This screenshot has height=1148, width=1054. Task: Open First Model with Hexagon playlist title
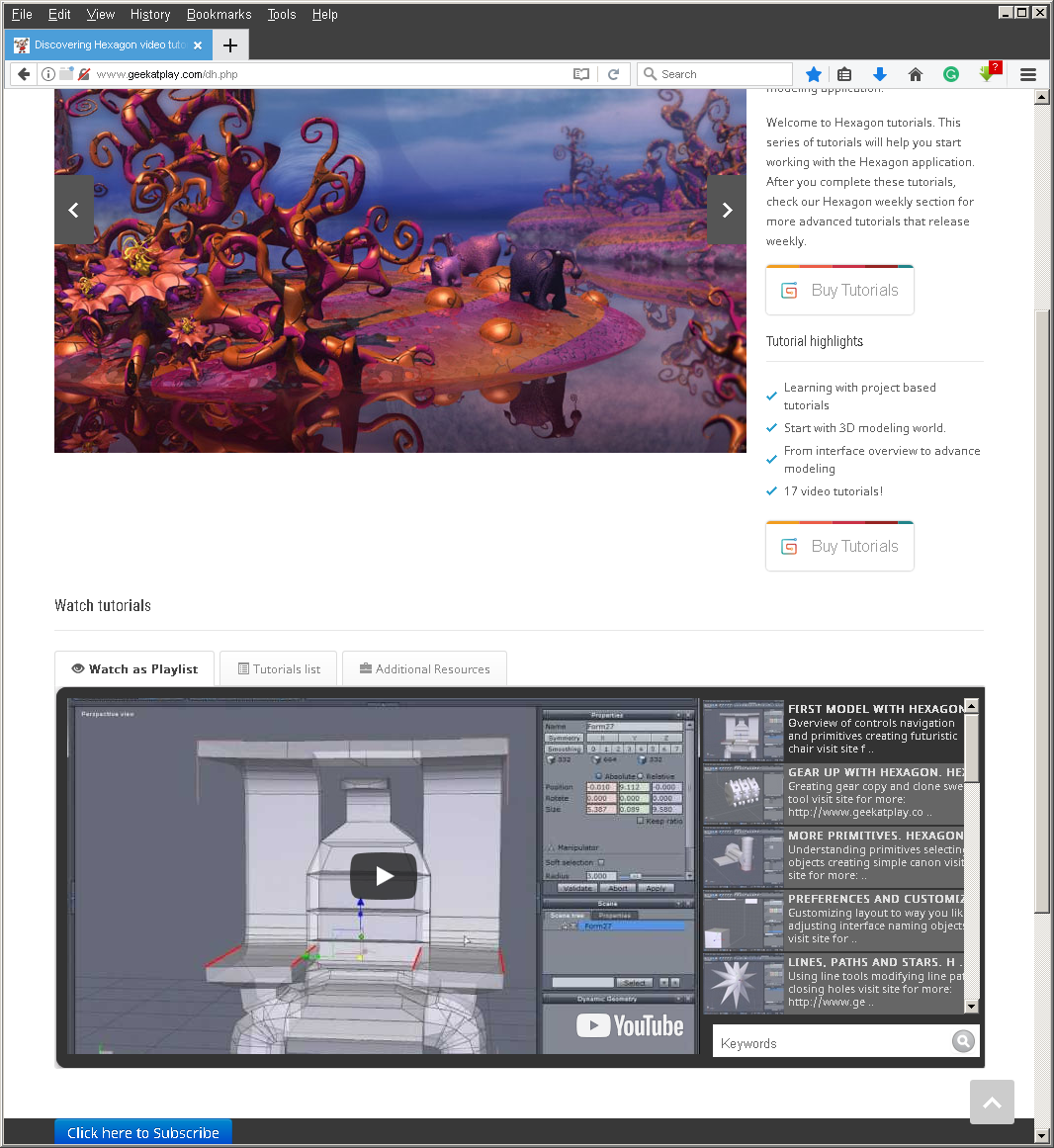click(x=875, y=709)
